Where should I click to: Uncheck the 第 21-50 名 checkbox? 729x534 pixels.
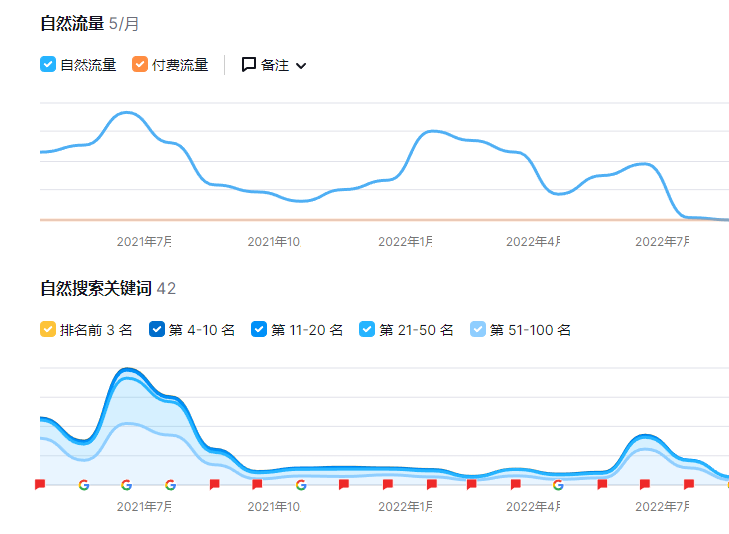(367, 329)
